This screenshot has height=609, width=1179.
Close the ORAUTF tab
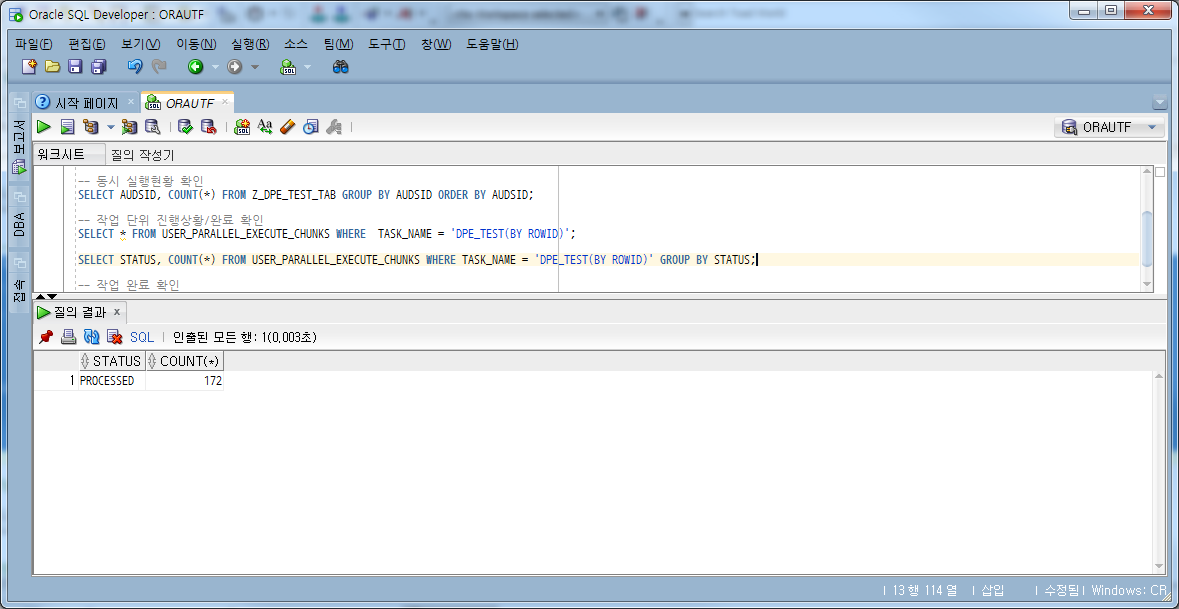pyautogui.click(x=225, y=102)
